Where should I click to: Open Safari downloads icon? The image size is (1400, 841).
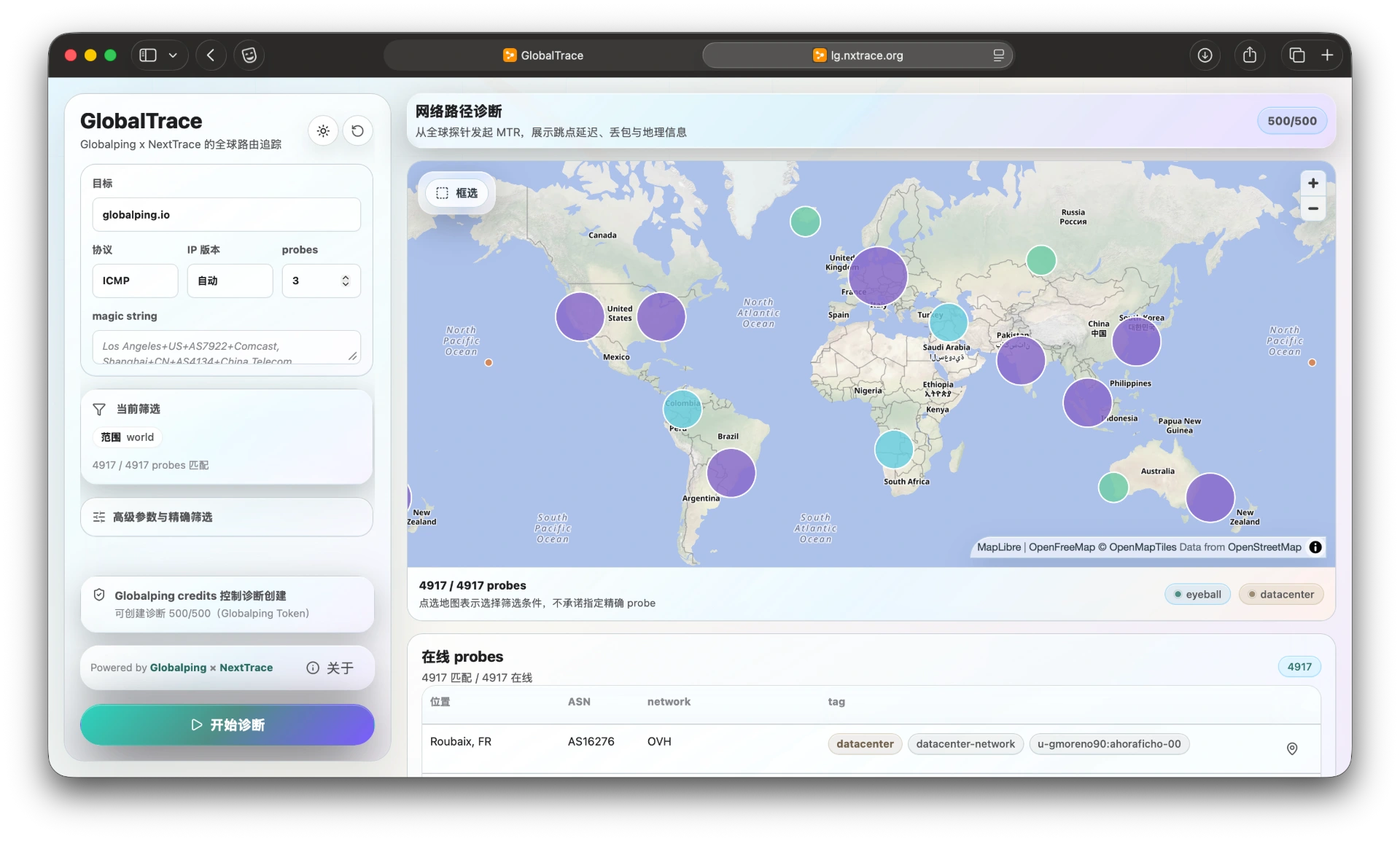(1205, 55)
